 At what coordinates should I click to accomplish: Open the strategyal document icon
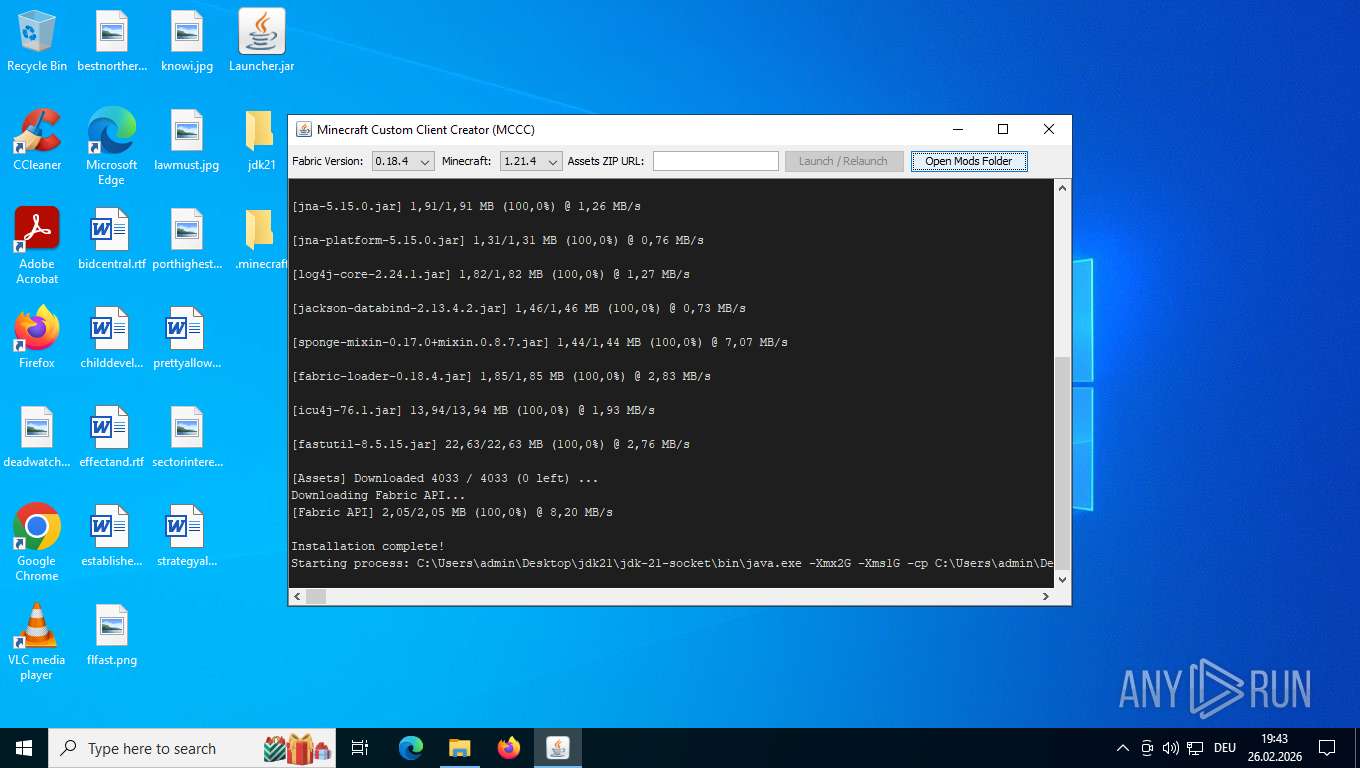[x=187, y=536]
